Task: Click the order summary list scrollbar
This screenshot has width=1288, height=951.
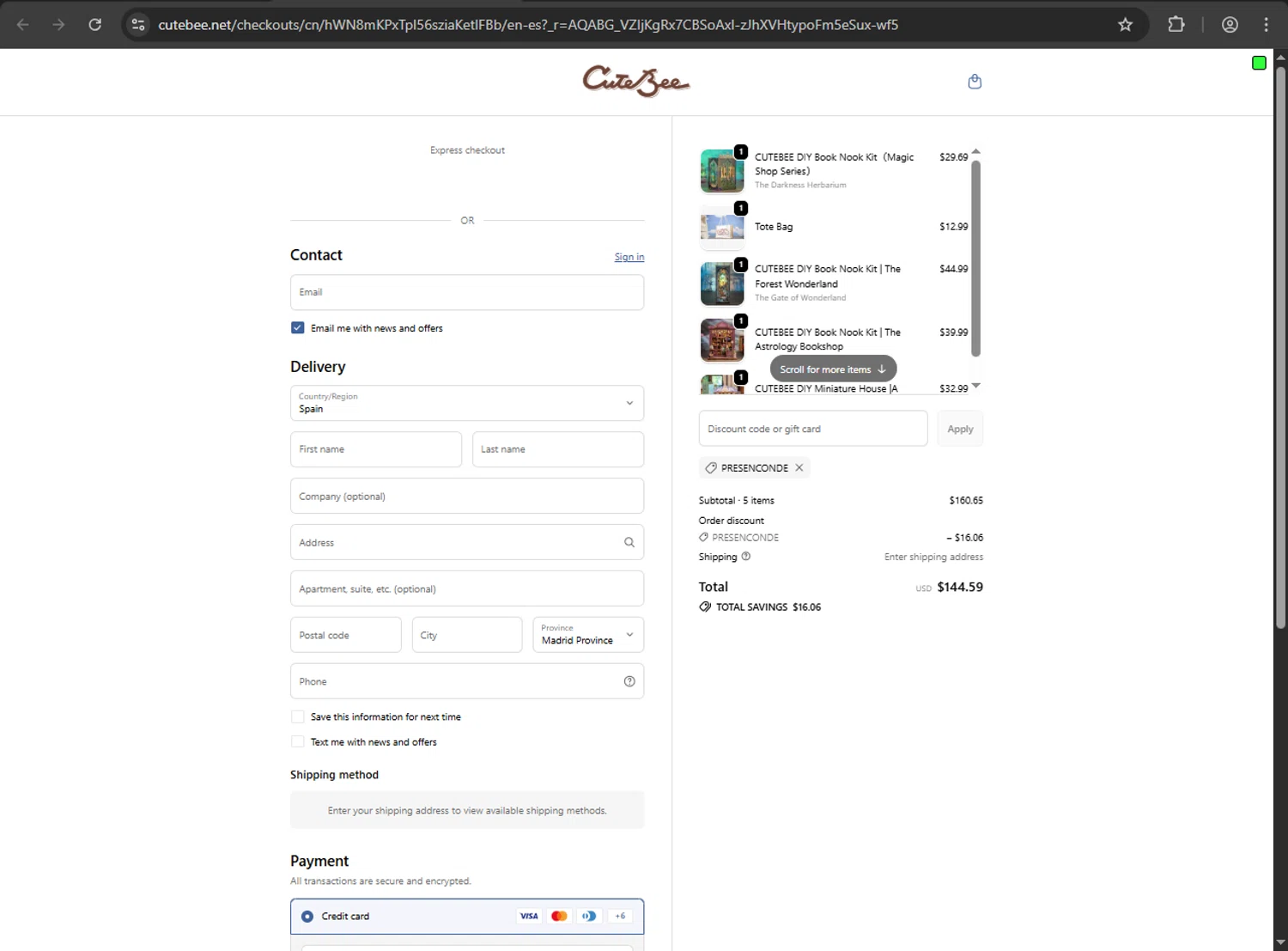Action: 975,258
